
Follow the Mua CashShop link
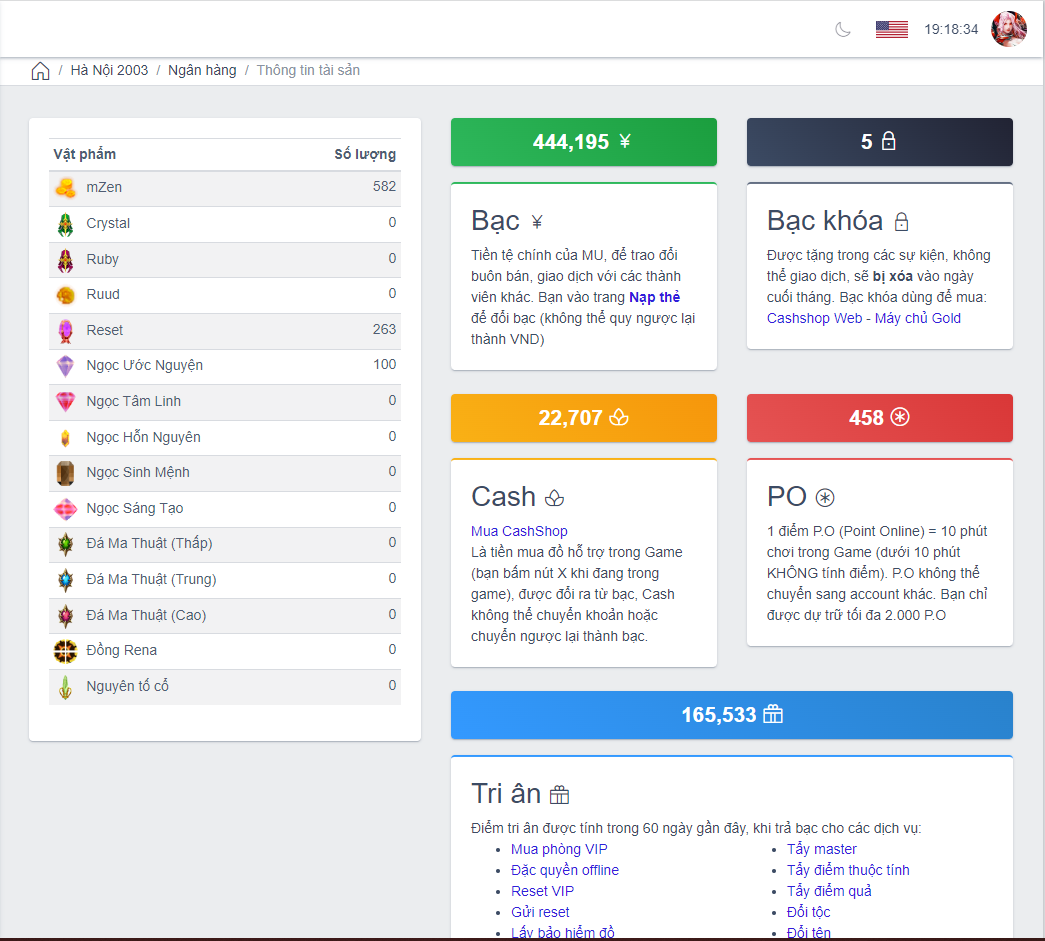(x=519, y=531)
